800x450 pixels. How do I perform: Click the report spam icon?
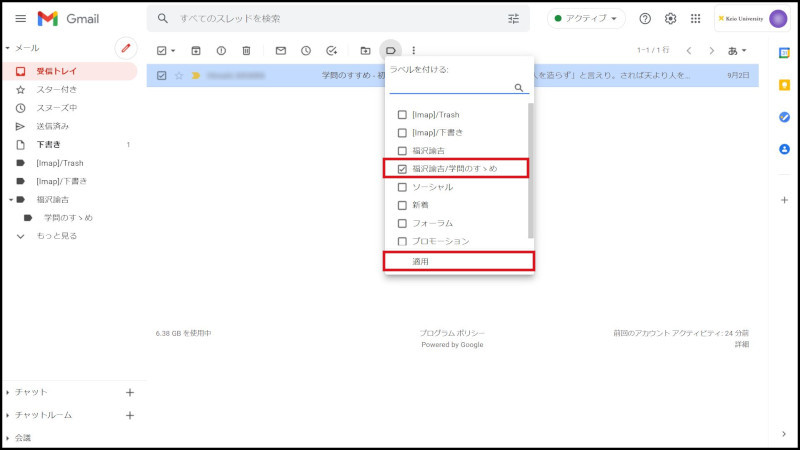pyautogui.click(x=221, y=50)
